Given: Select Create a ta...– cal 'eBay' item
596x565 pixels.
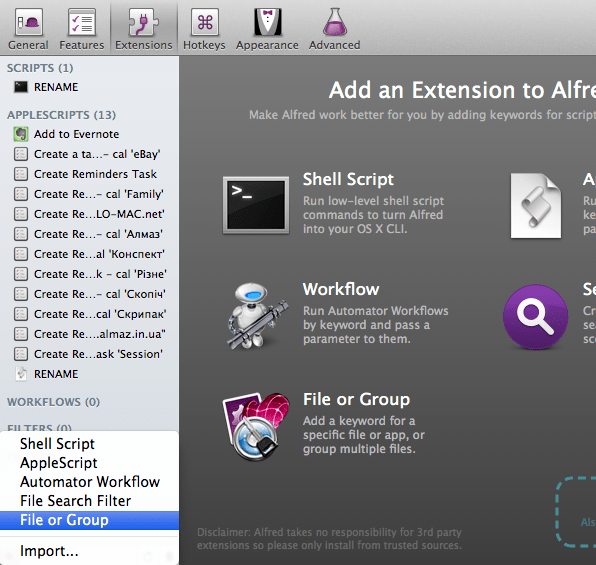Looking at the screenshot, I should point(97,154).
